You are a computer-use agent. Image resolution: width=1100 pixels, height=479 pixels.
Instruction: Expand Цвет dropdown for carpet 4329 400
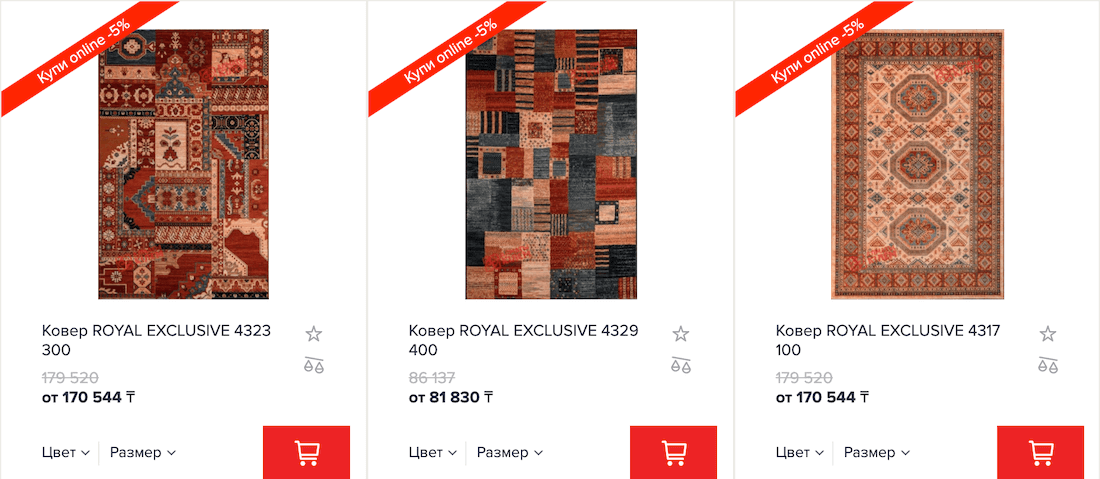click(433, 452)
